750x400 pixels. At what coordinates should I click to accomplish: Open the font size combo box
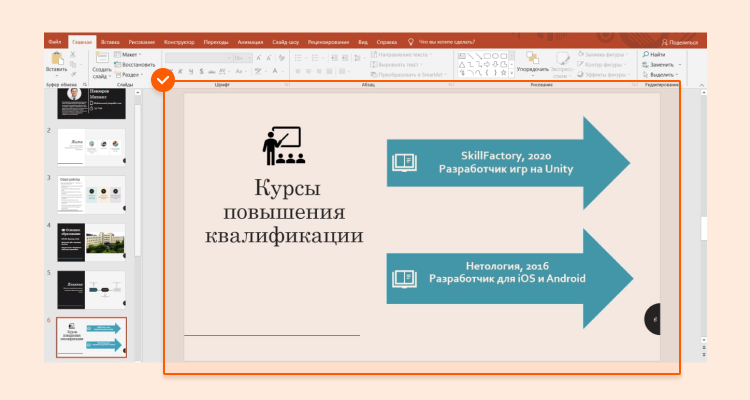coord(243,58)
